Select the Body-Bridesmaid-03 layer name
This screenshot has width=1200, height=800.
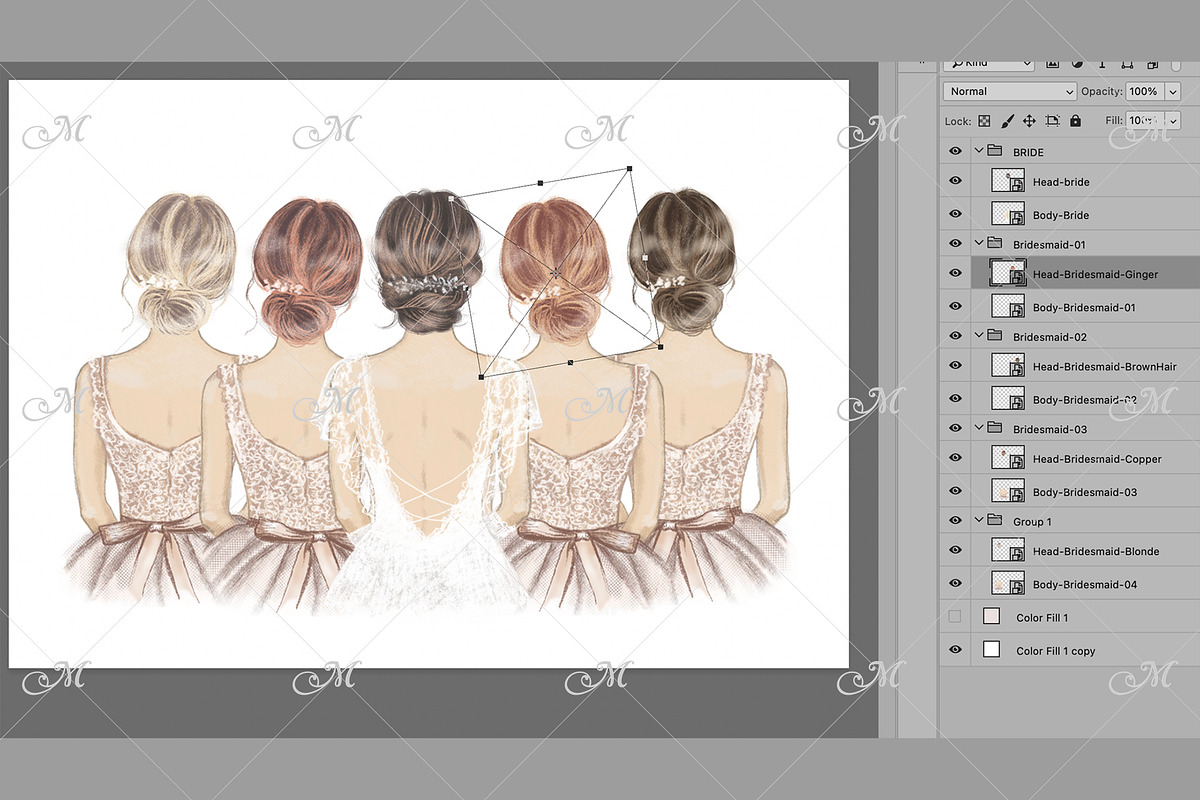pos(1085,492)
